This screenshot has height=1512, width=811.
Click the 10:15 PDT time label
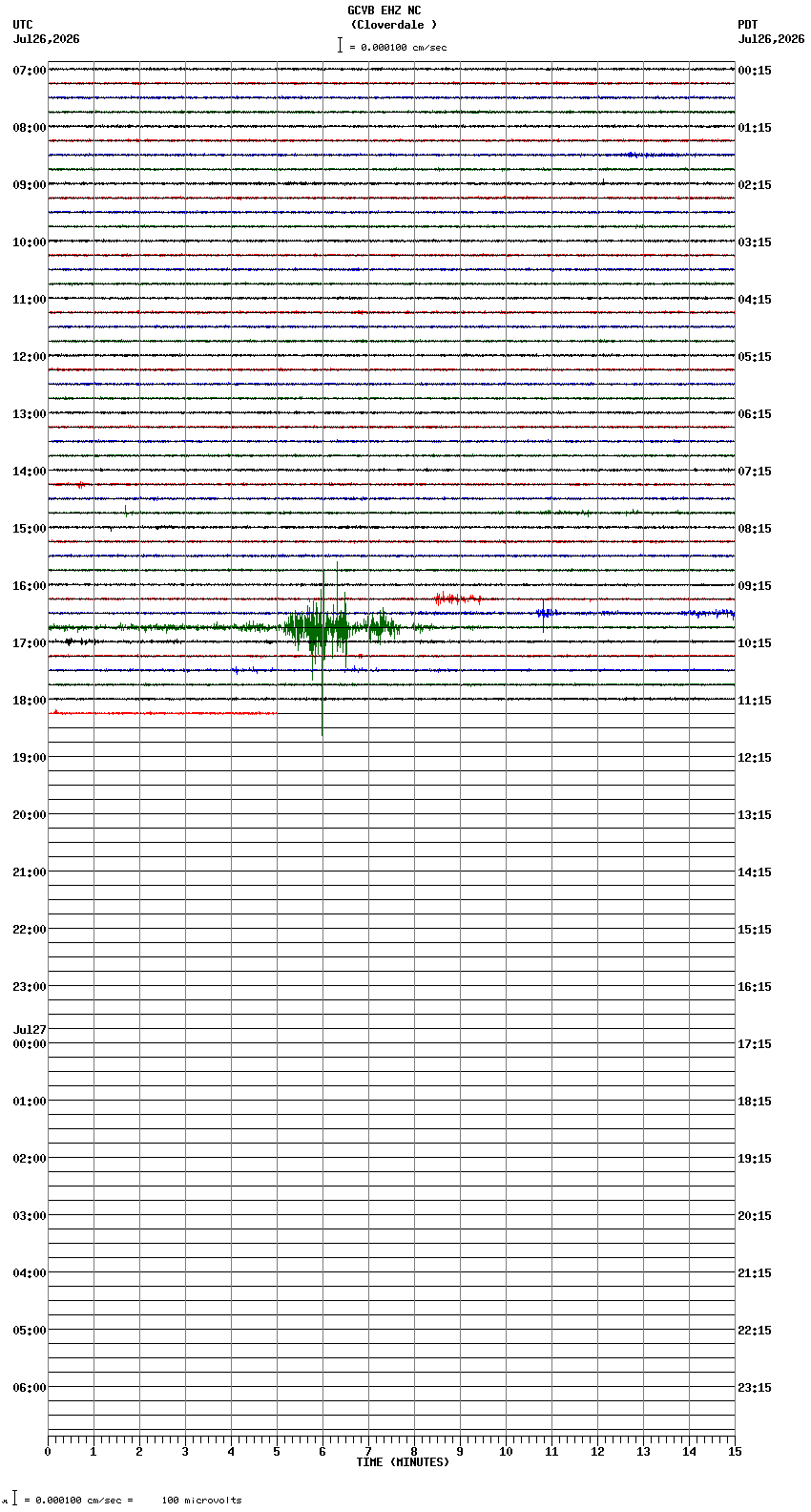(x=755, y=643)
